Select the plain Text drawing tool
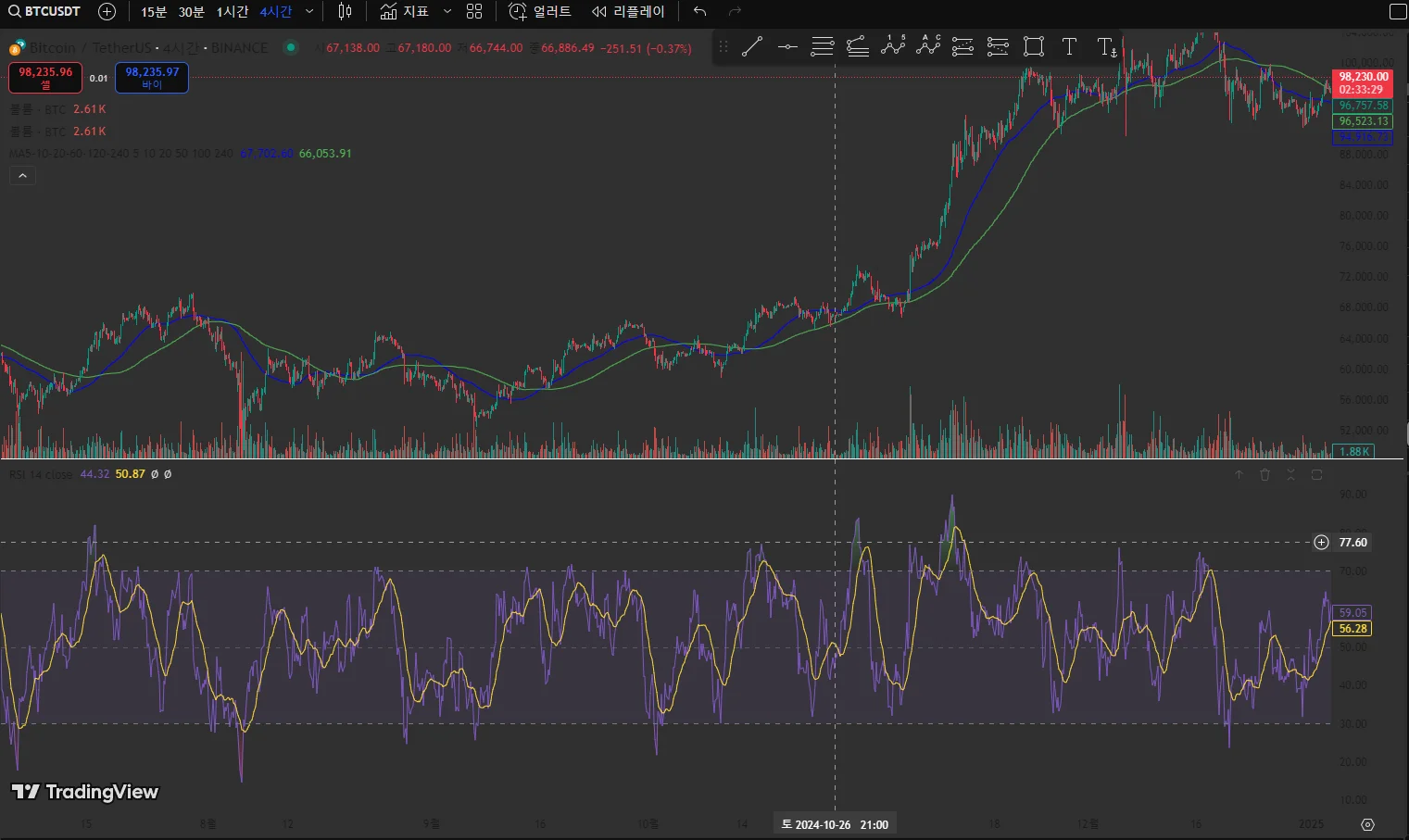1409x840 pixels. tap(1069, 46)
